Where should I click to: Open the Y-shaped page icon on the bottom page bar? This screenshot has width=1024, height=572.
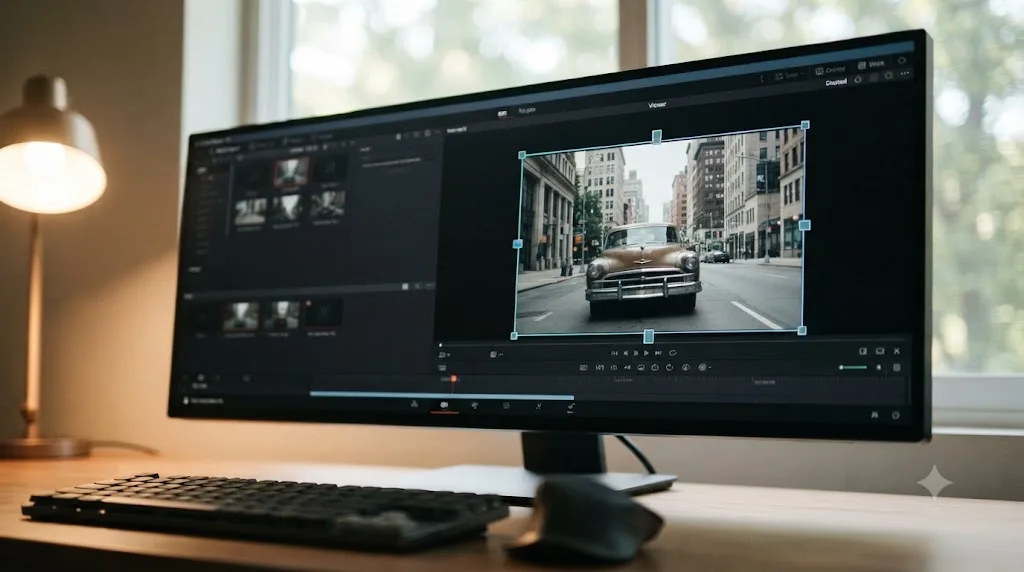tap(539, 406)
